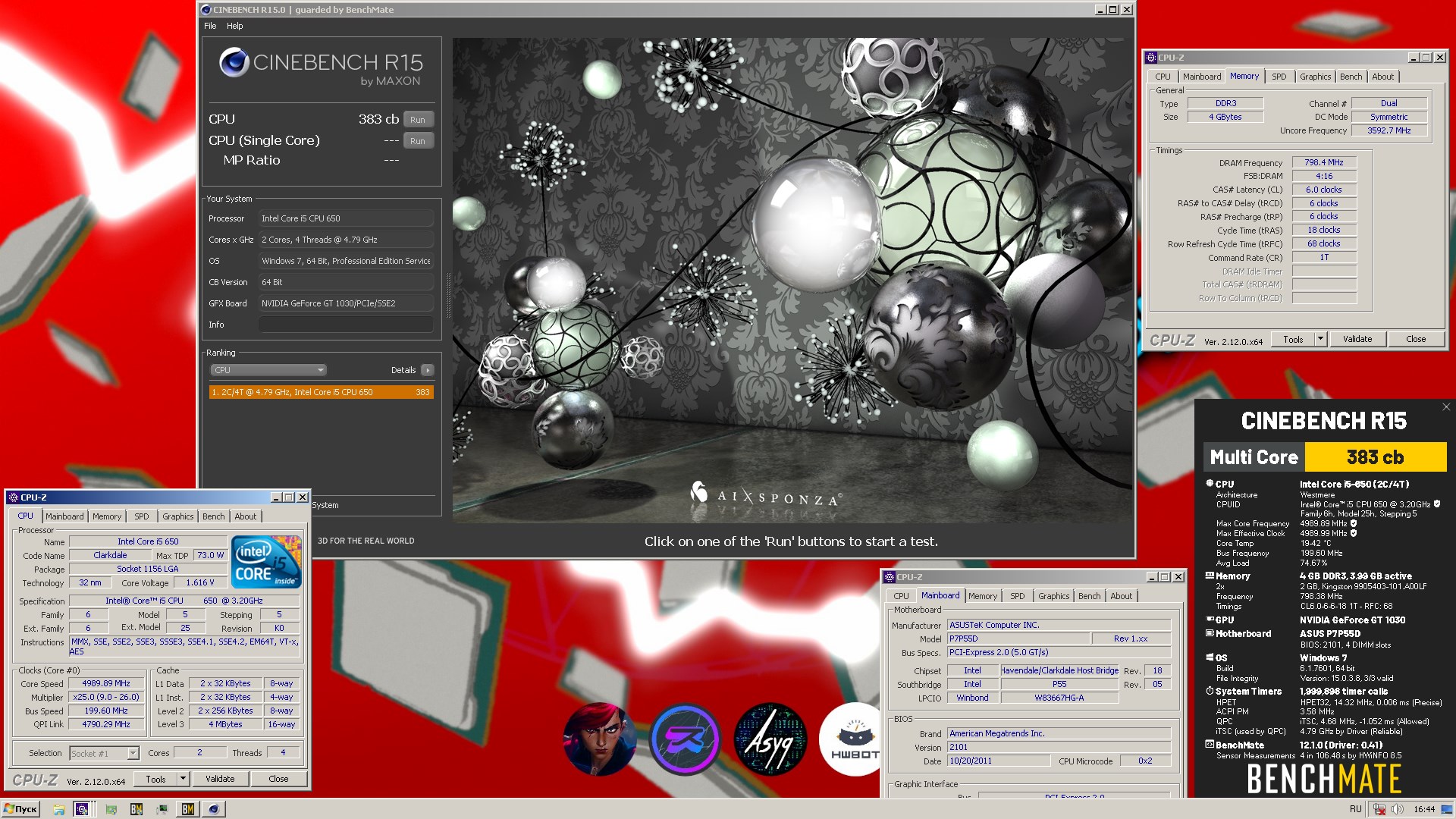Select the orange ranking row scoring 383
The image size is (1456, 819).
pyautogui.click(x=322, y=392)
